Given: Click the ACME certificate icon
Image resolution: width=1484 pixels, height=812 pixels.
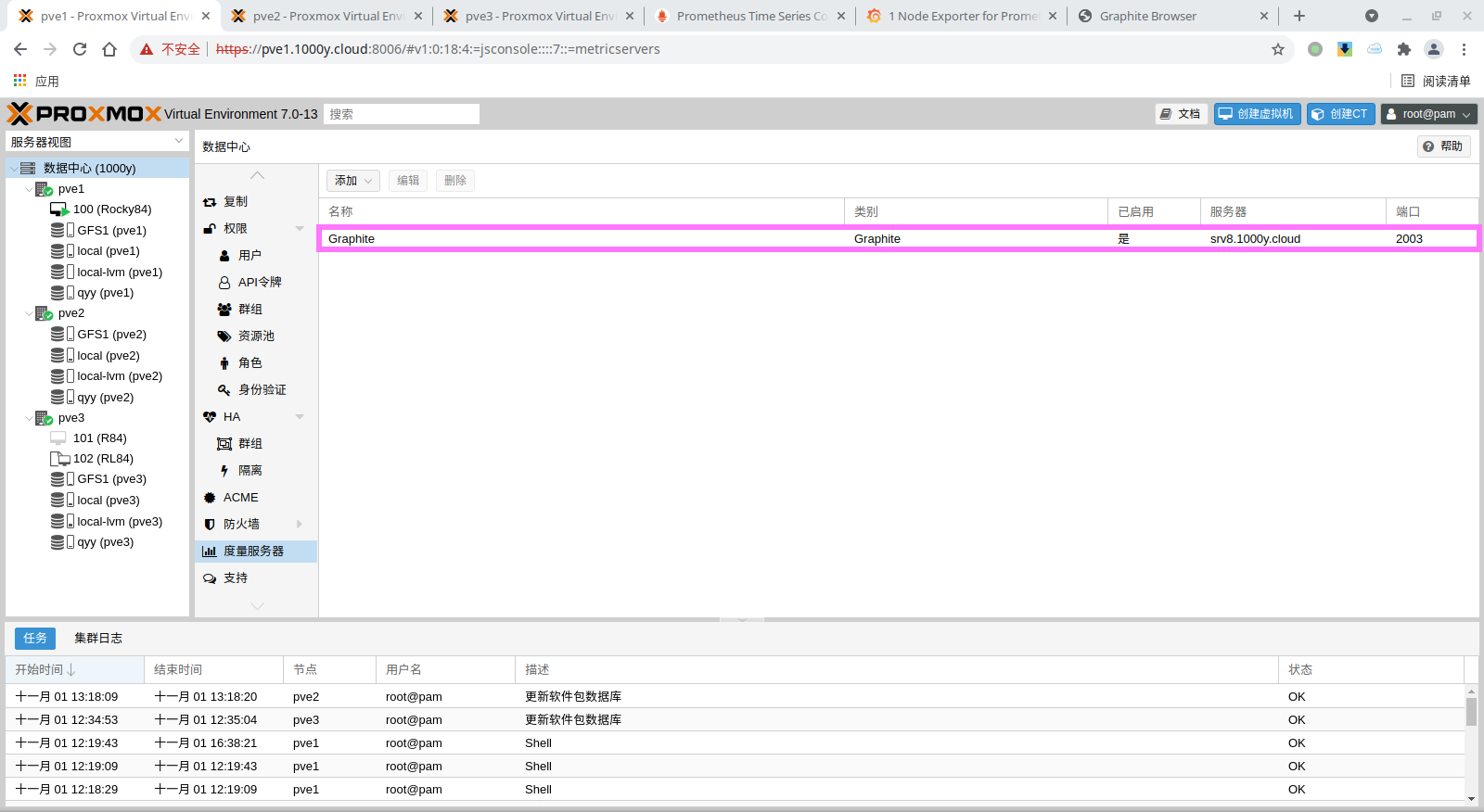Looking at the screenshot, I should pyautogui.click(x=210, y=498).
